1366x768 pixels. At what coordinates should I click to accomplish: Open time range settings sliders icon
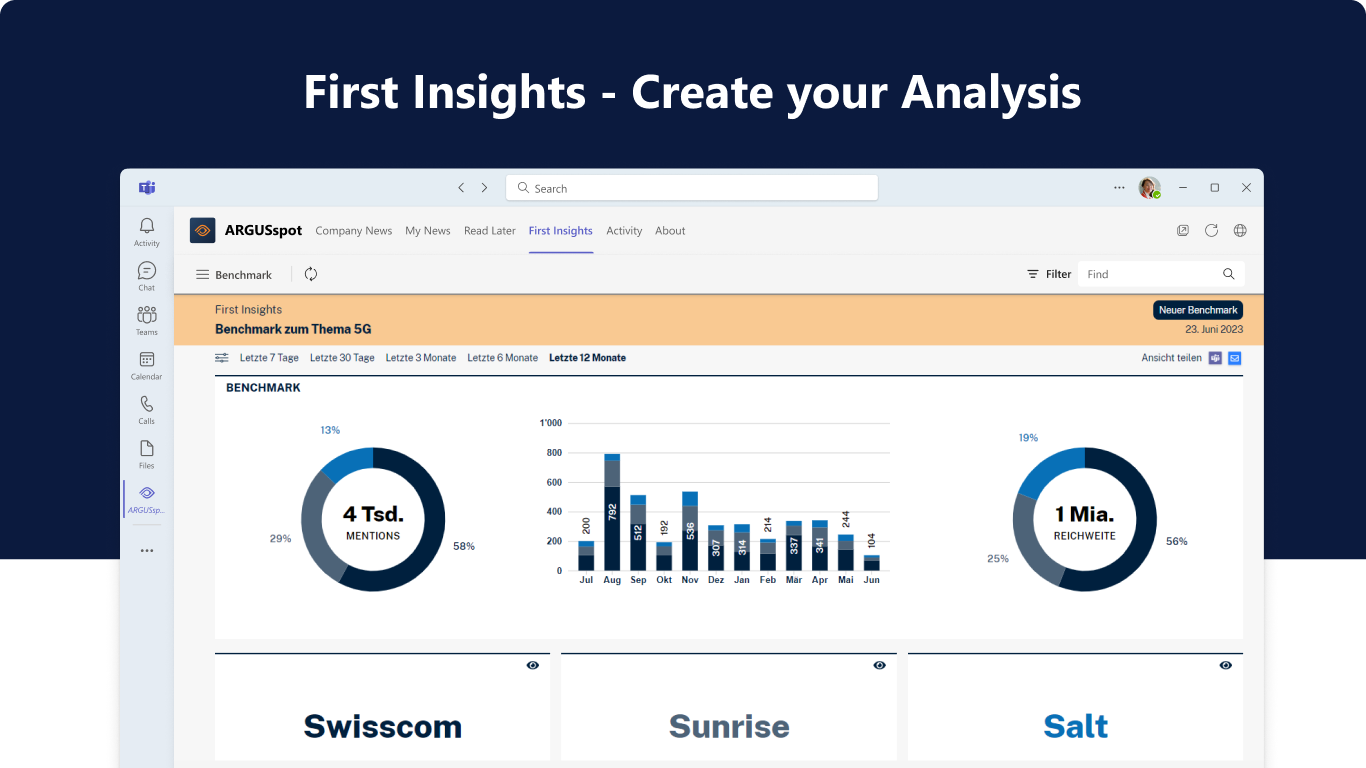pos(222,357)
